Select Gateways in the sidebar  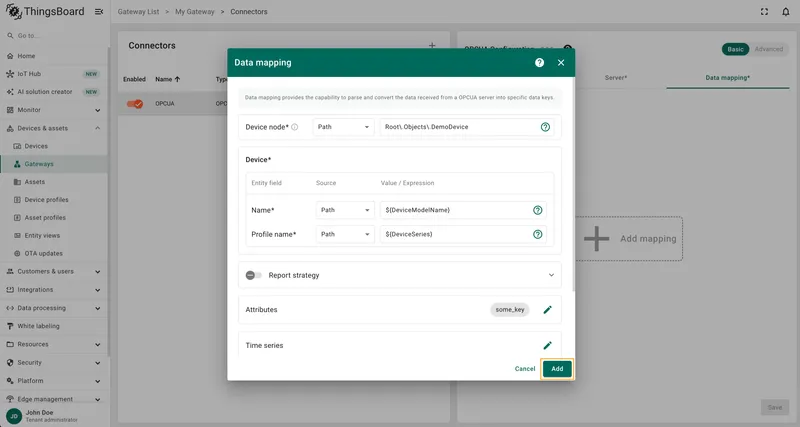(54, 164)
